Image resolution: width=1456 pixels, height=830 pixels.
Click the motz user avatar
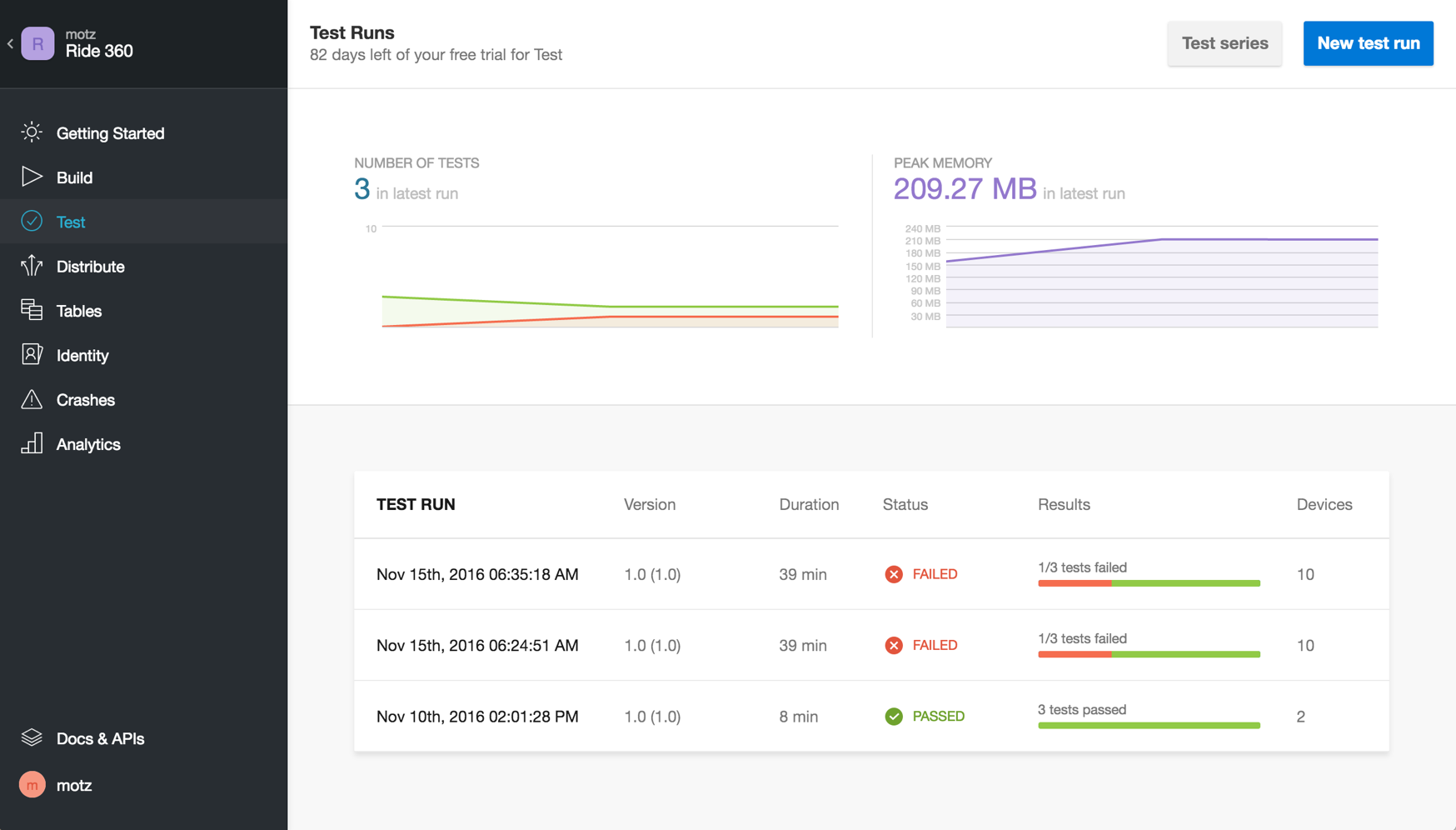[x=32, y=785]
